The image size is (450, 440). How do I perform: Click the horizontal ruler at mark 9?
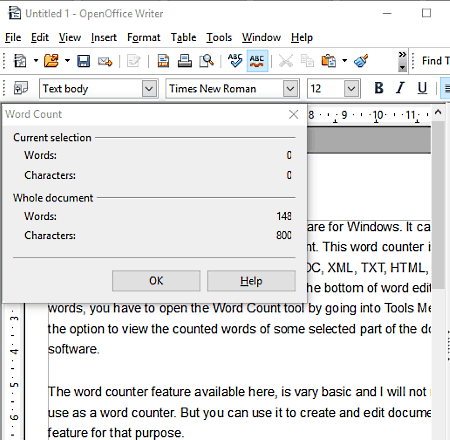coord(344,115)
